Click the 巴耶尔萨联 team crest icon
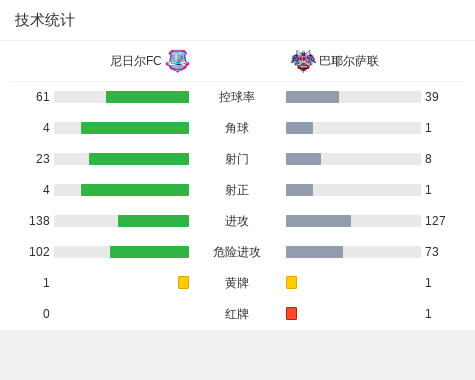 [303, 61]
